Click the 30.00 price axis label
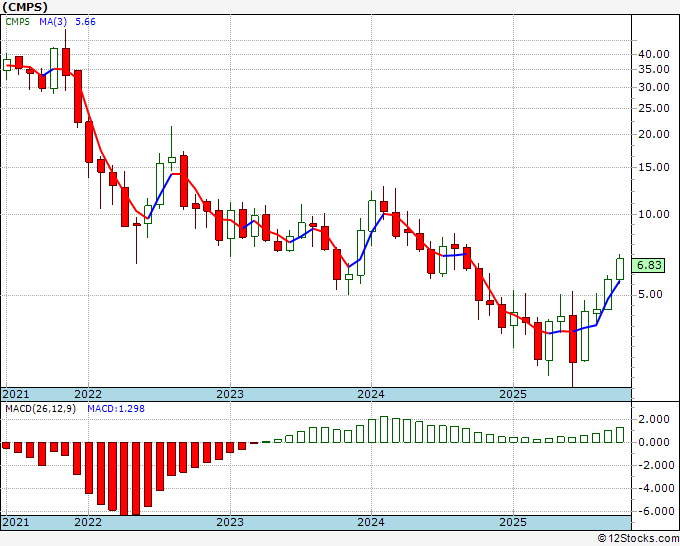Viewport: 680px width, 546px height. [x=654, y=87]
